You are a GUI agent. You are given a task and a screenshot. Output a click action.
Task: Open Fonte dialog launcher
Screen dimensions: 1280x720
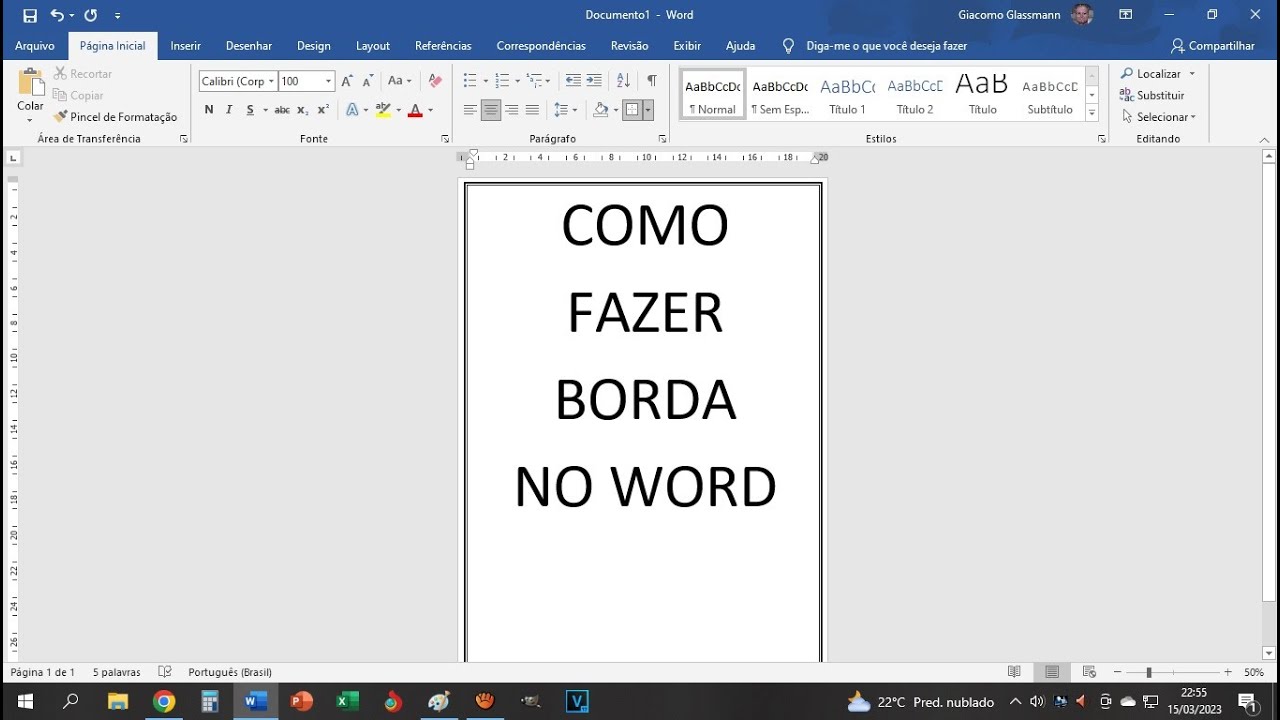444,139
